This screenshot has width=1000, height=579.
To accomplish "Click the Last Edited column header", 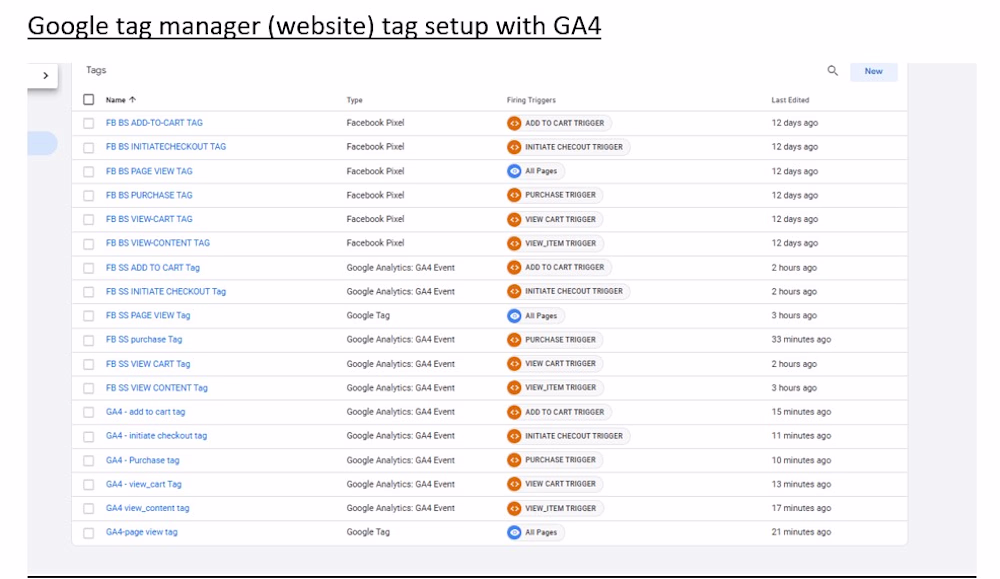I will point(790,100).
